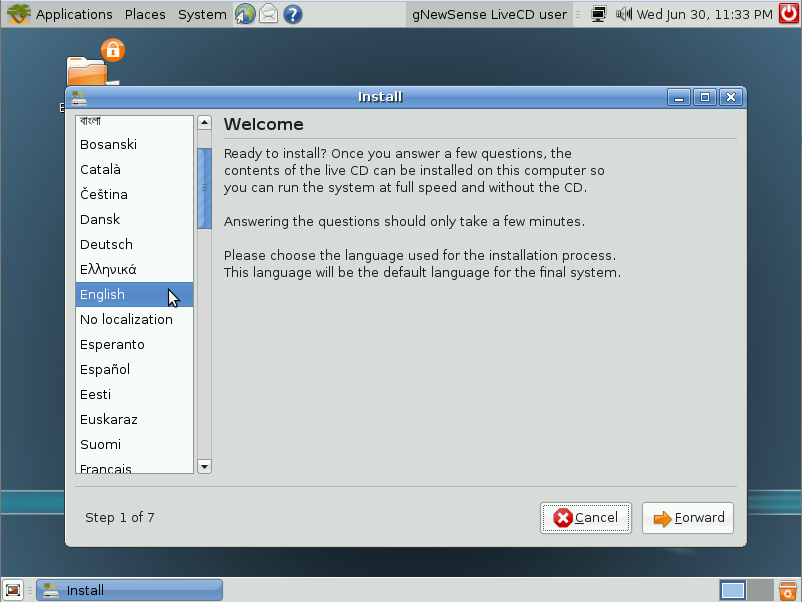The image size is (802, 602).
Task: Select the Bengali language at list top
Action: coord(135,123)
